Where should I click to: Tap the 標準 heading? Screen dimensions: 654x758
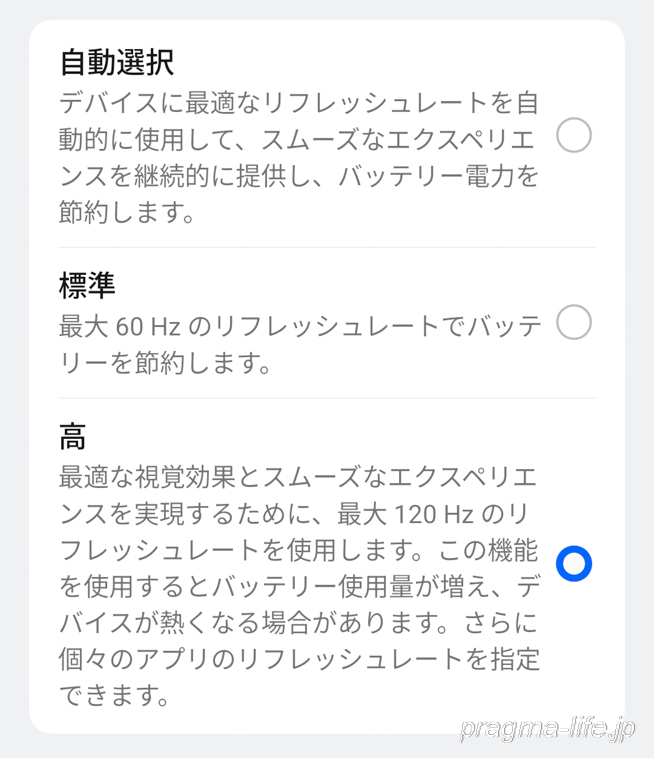tap(88, 286)
